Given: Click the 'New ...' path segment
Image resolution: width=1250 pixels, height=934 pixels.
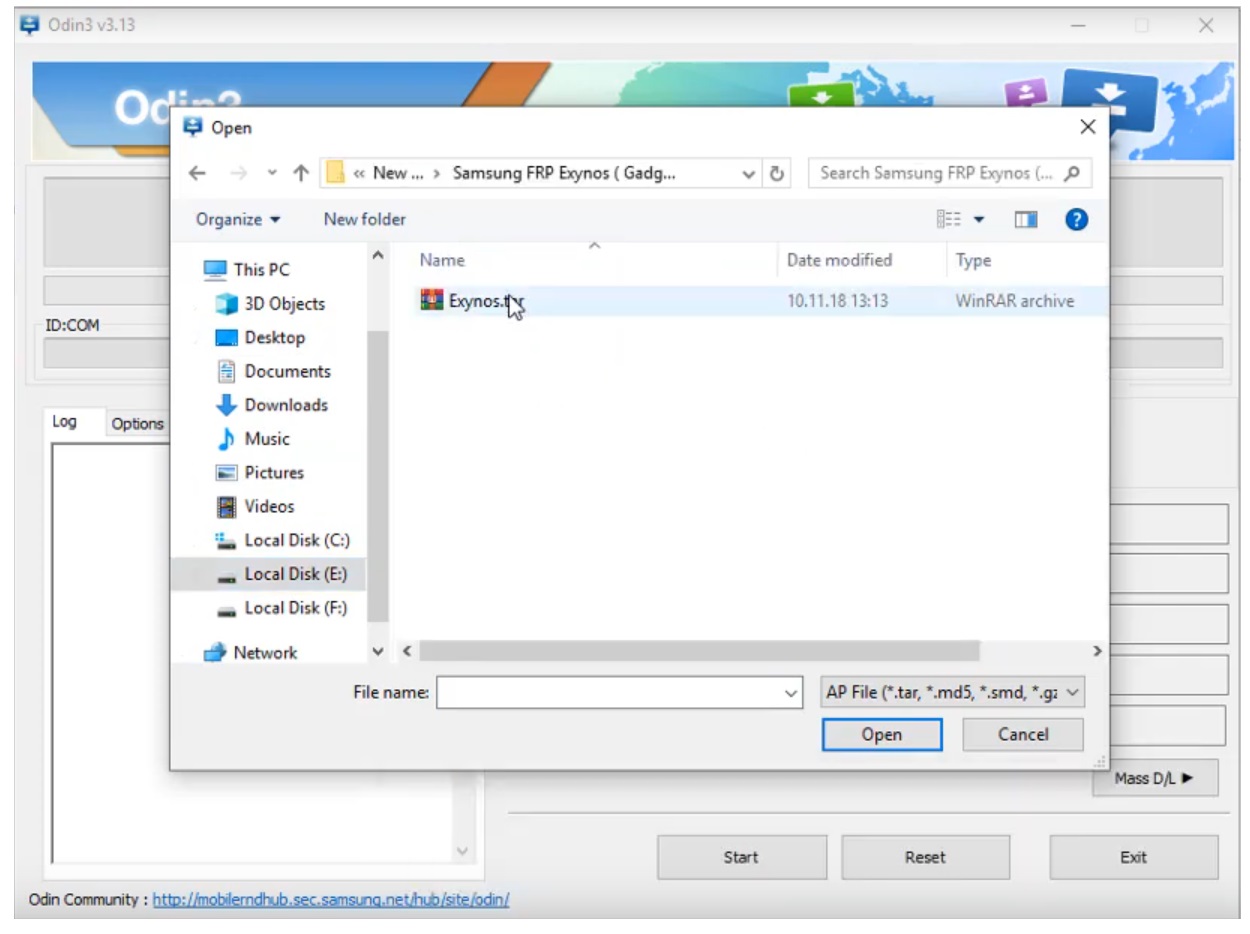Looking at the screenshot, I should [397, 173].
